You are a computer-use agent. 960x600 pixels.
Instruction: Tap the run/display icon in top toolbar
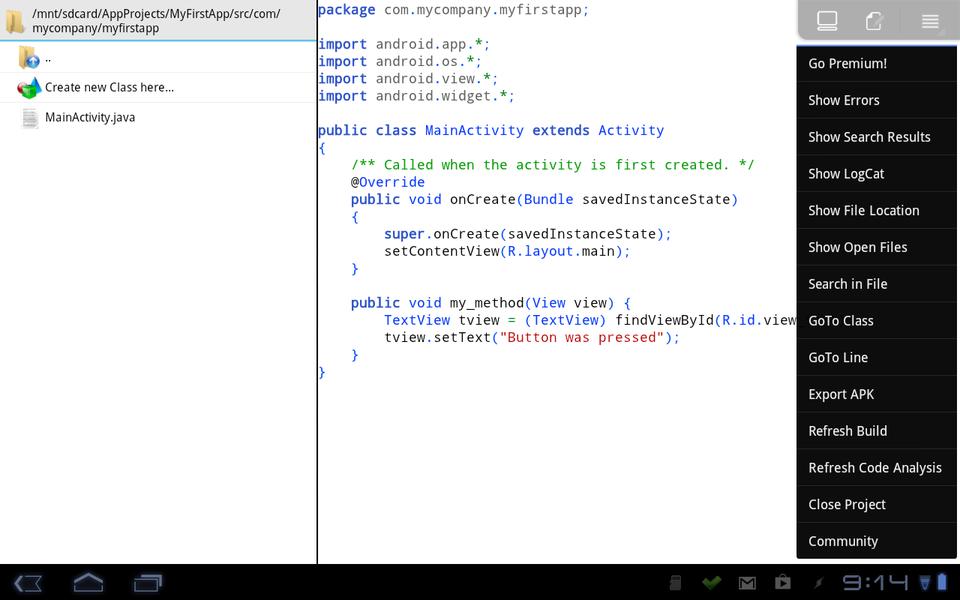pyautogui.click(x=827, y=21)
